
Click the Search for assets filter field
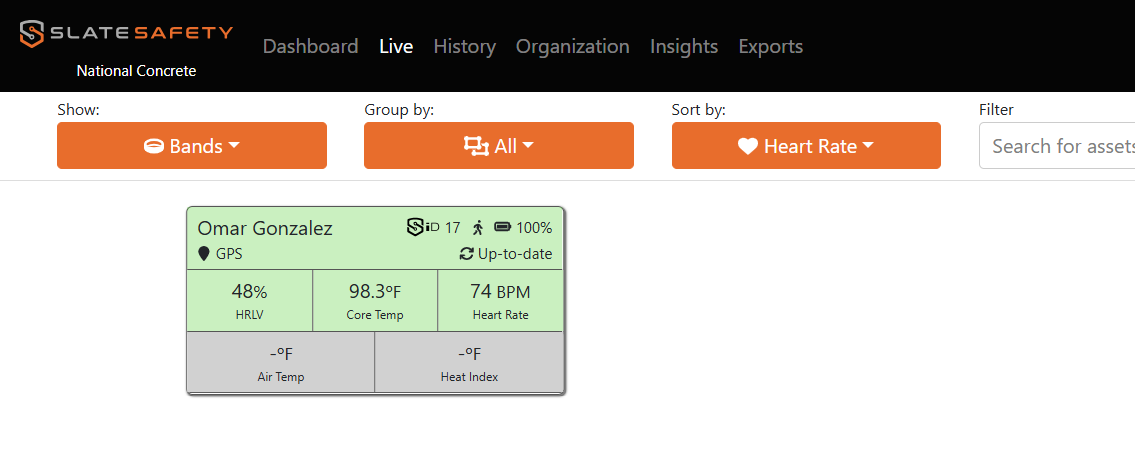1057,146
